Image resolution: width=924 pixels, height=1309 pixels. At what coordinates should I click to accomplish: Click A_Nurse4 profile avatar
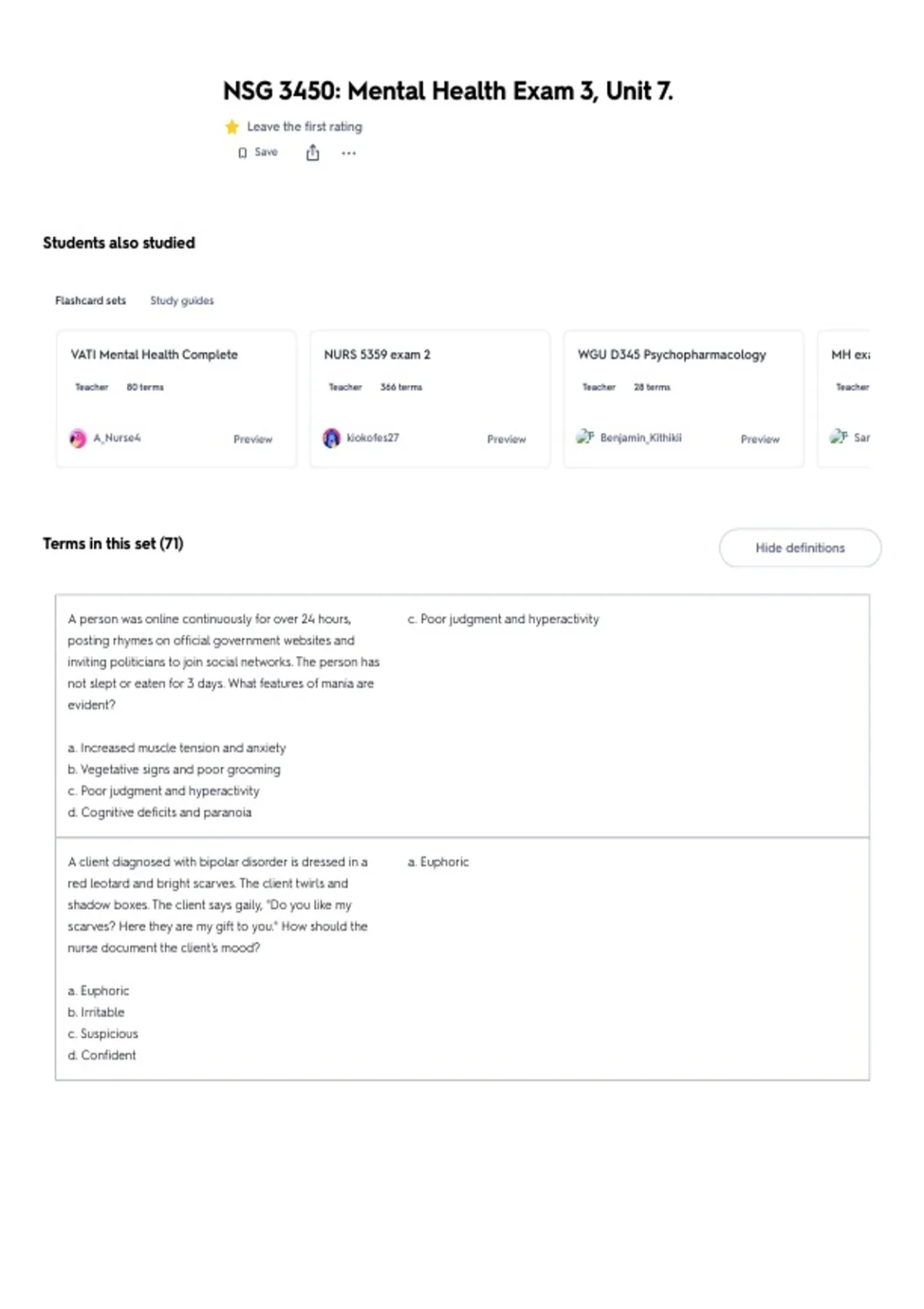tap(78, 438)
